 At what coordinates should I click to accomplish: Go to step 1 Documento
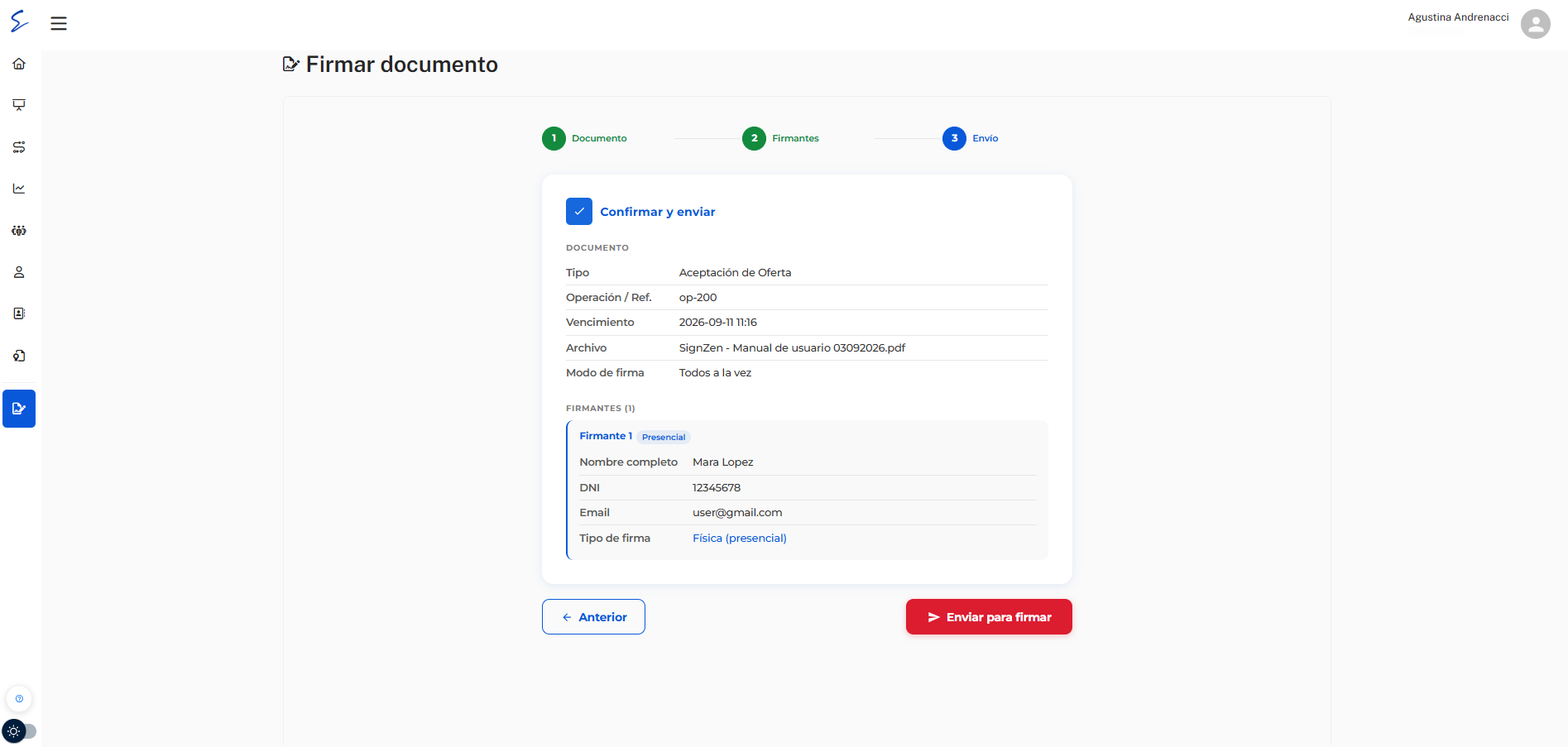tap(584, 138)
